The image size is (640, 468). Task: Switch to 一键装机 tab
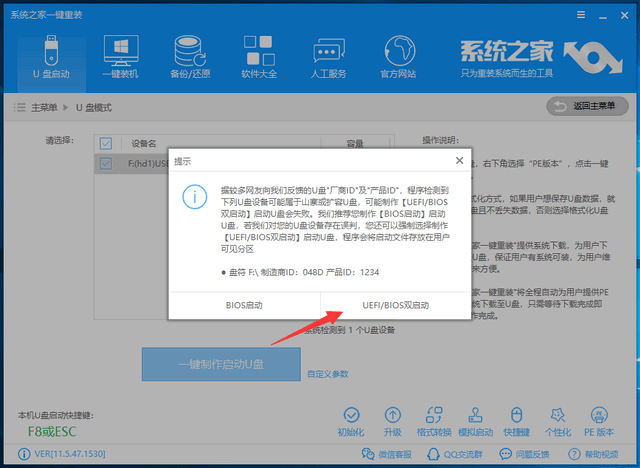(x=121, y=57)
